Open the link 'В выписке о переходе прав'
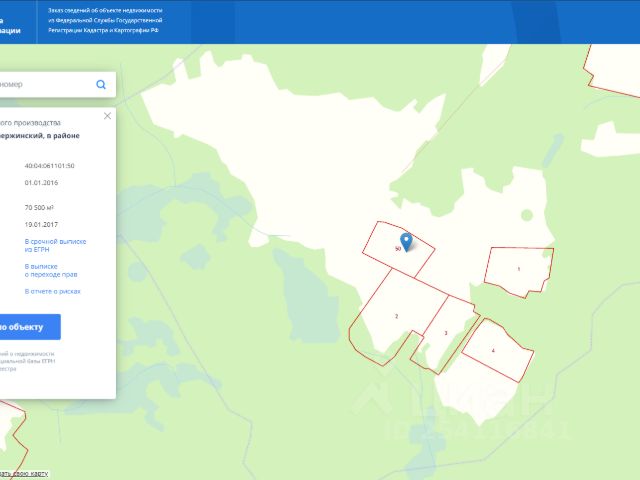The image size is (640, 480). (50, 270)
